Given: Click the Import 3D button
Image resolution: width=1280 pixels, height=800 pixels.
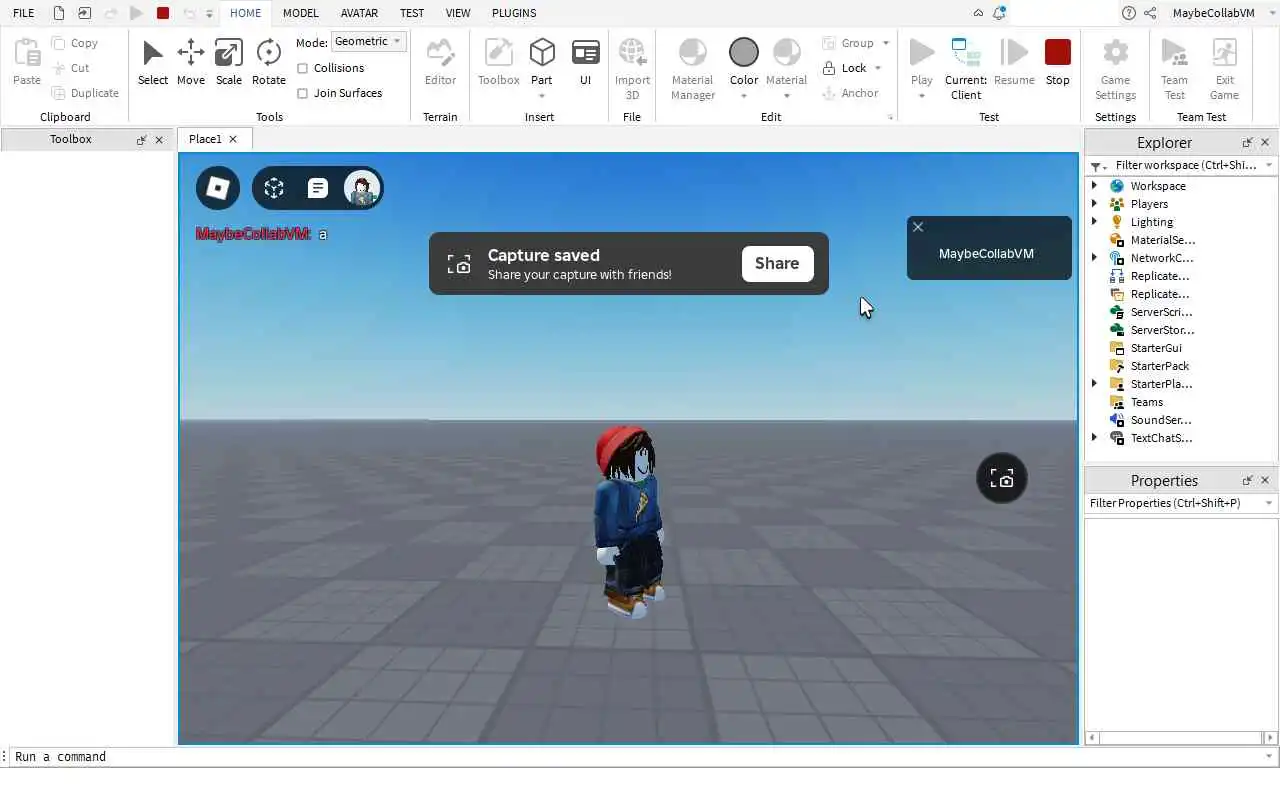Looking at the screenshot, I should (x=632, y=68).
